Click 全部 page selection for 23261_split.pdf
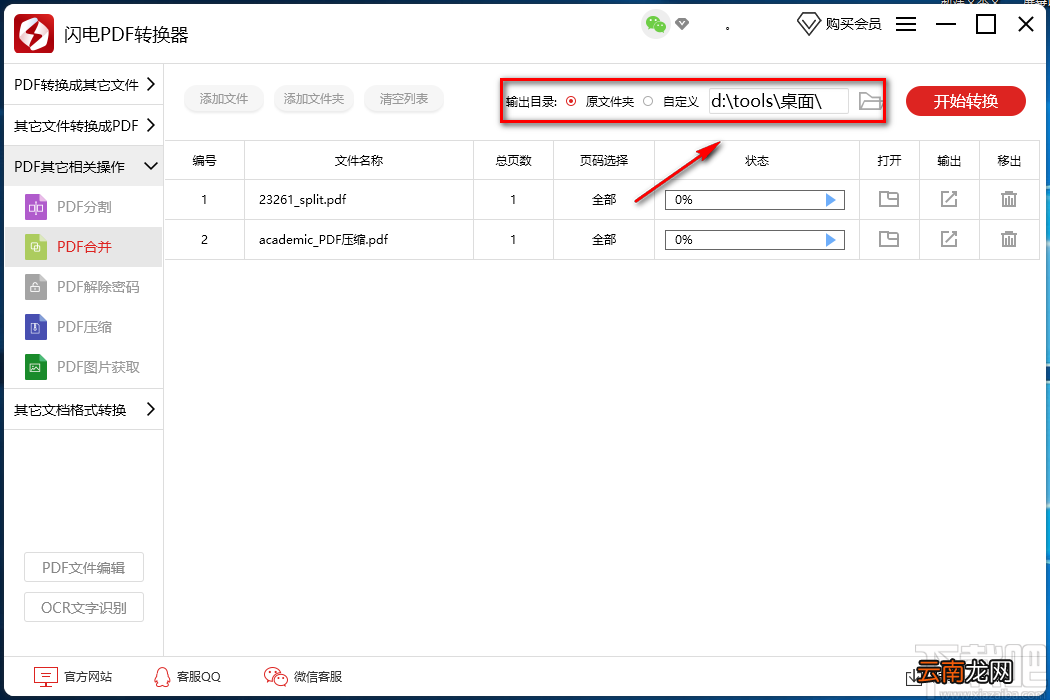The image size is (1050, 700). click(x=604, y=200)
